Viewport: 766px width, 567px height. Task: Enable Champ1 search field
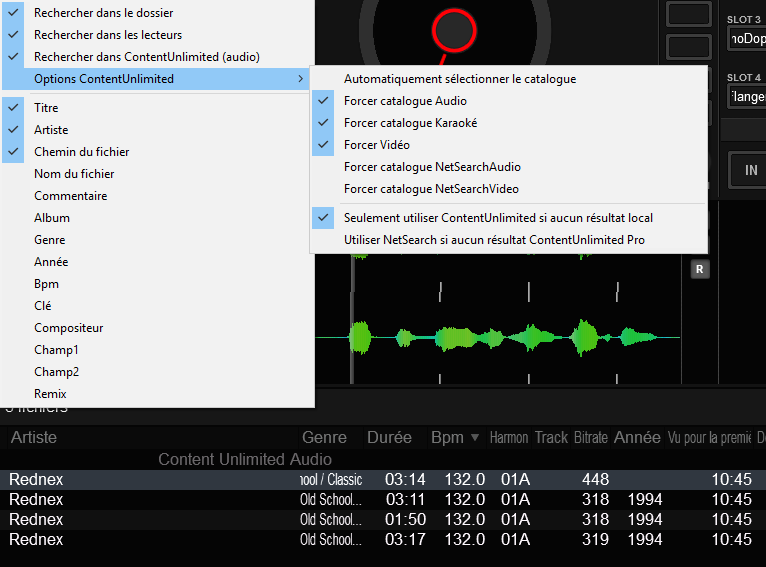tap(157, 349)
